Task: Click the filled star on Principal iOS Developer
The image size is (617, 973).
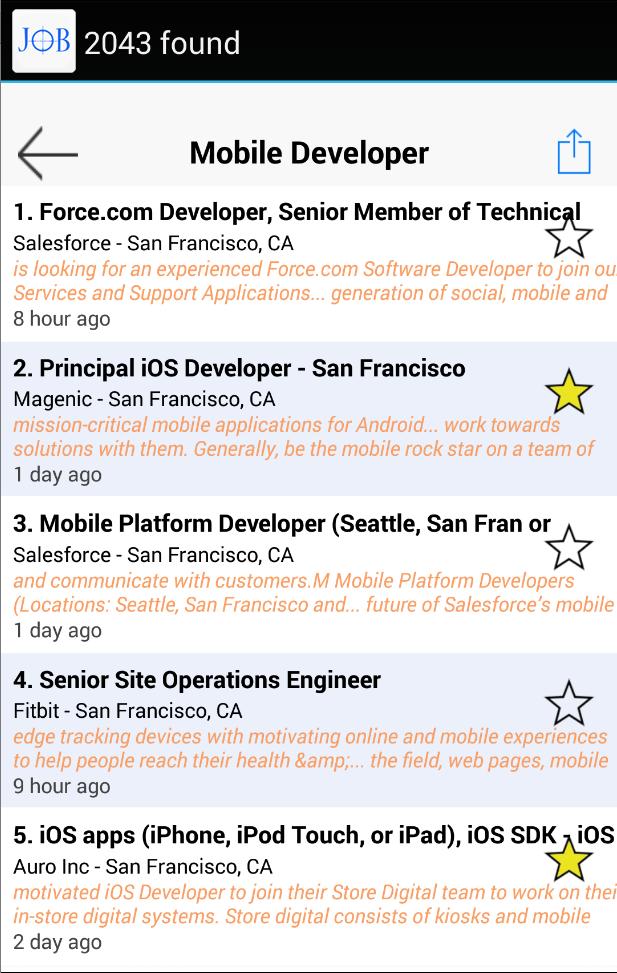Action: pyautogui.click(x=569, y=391)
